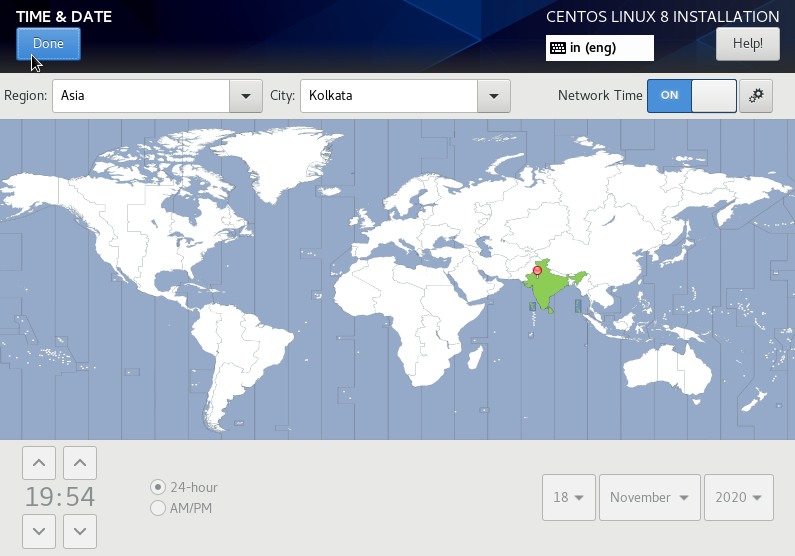Open Network Time settings gear
The image size is (795, 556).
click(x=755, y=95)
